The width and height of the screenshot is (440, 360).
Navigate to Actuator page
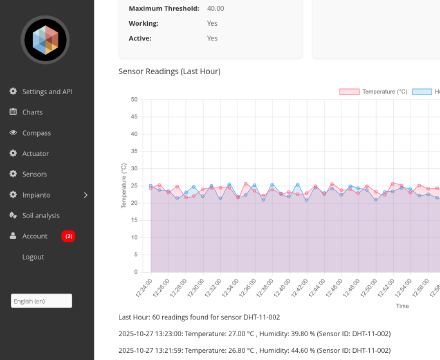35,154
